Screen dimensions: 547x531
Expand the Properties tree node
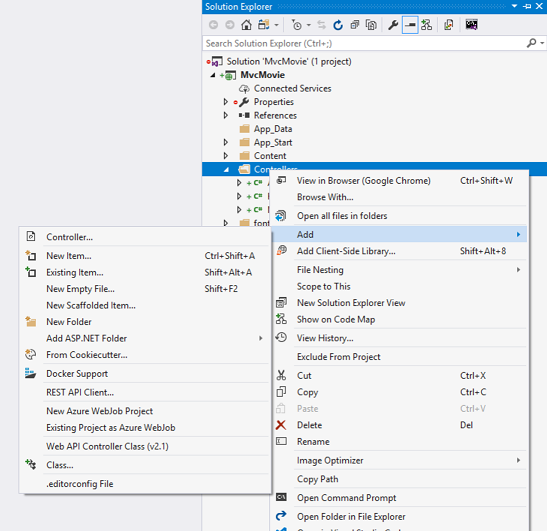pos(226,102)
